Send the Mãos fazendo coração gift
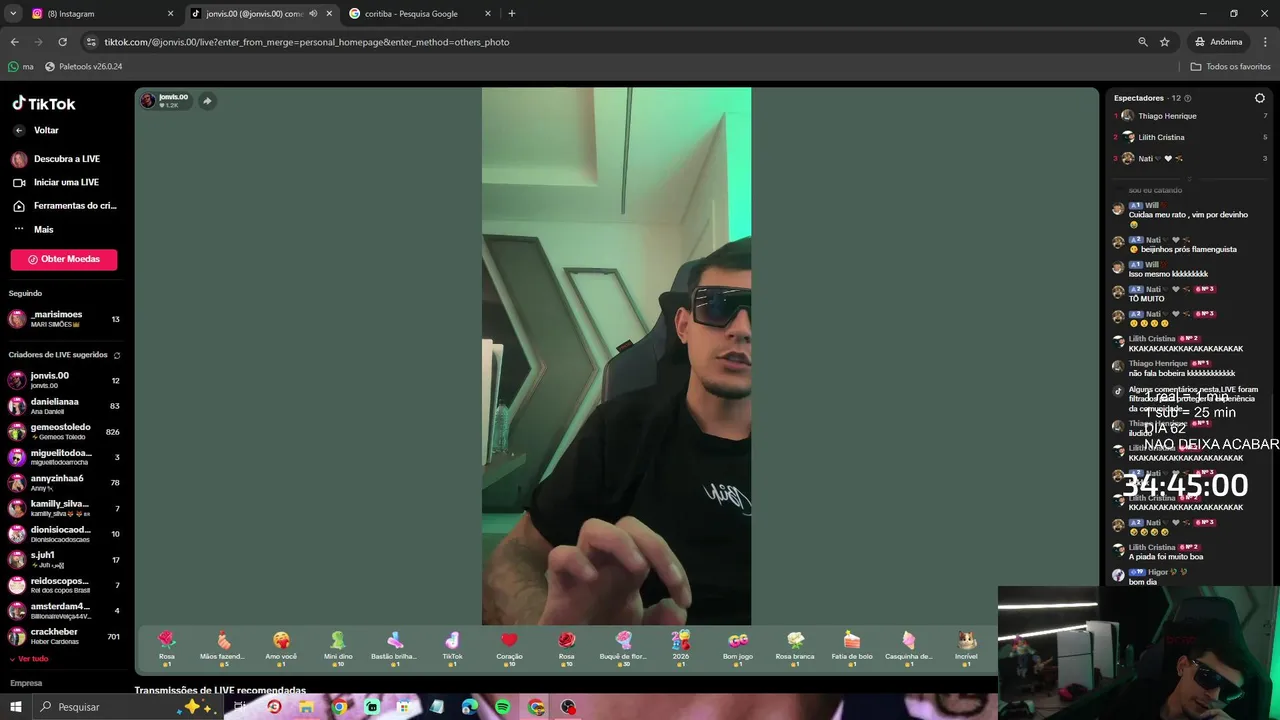The height and width of the screenshot is (720, 1280). click(223, 648)
